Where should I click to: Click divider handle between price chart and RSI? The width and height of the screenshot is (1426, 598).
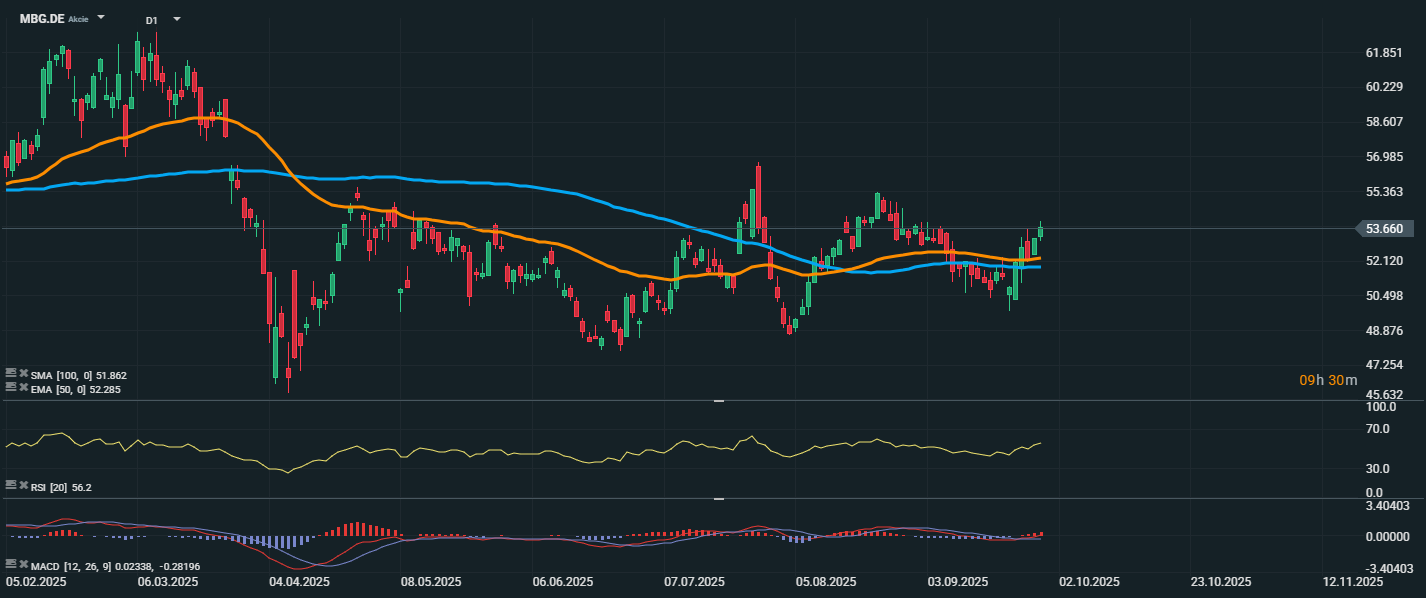[x=718, y=401]
